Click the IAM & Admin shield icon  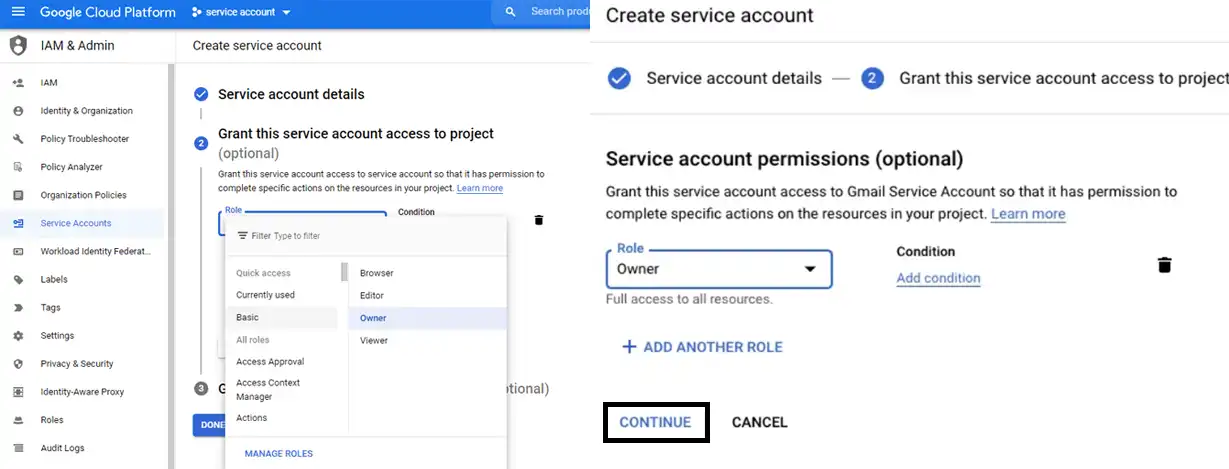click(18, 45)
